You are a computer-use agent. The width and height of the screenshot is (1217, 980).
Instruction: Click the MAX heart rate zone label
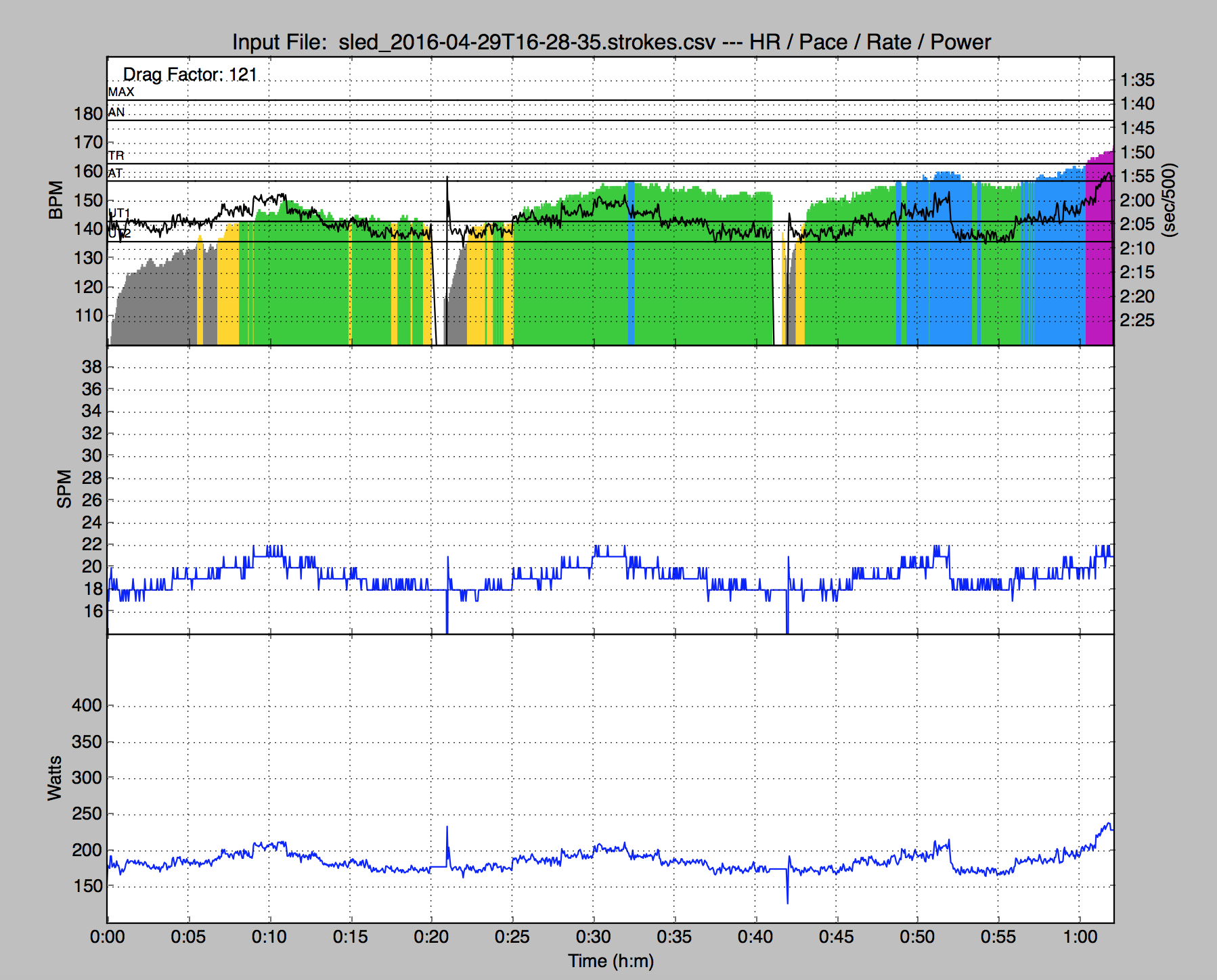(x=121, y=92)
